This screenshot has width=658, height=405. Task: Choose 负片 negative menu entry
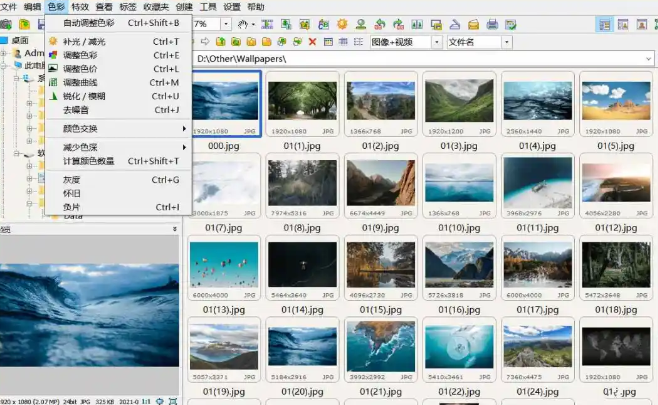point(118,207)
